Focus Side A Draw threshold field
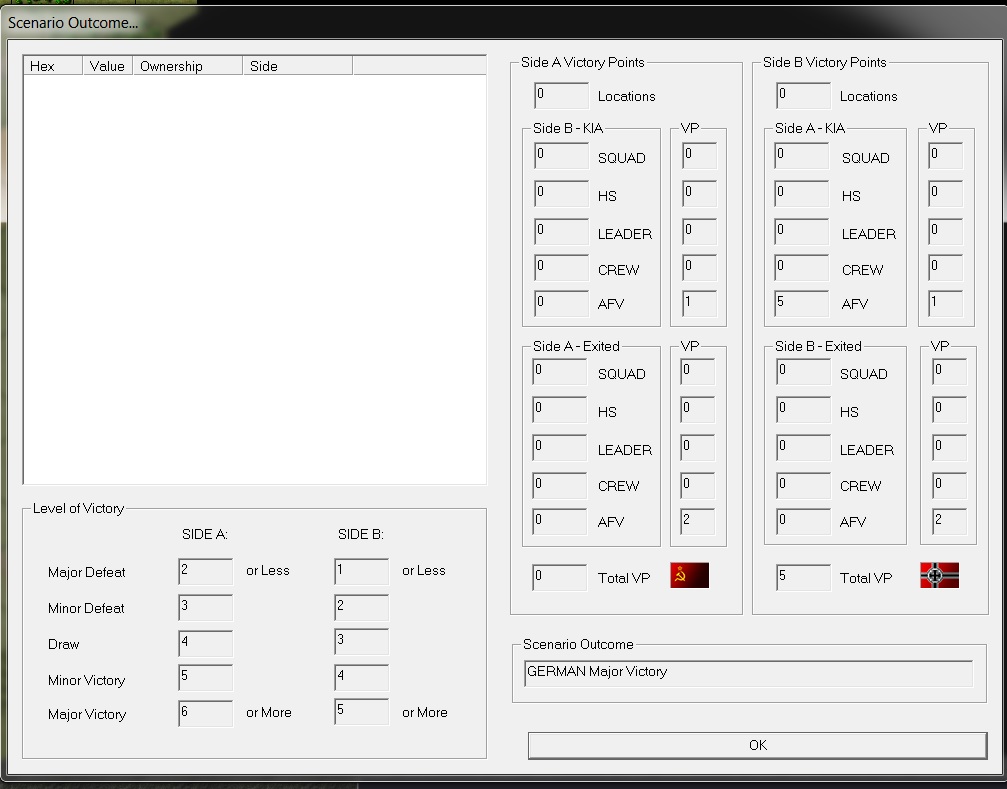This screenshot has height=789, width=1007. pos(206,643)
